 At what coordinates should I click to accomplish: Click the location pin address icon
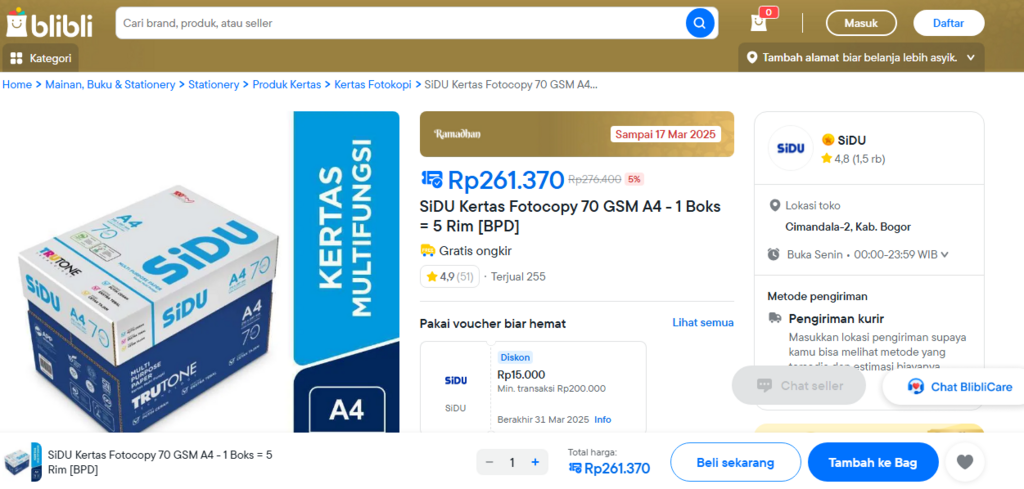(753, 58)
